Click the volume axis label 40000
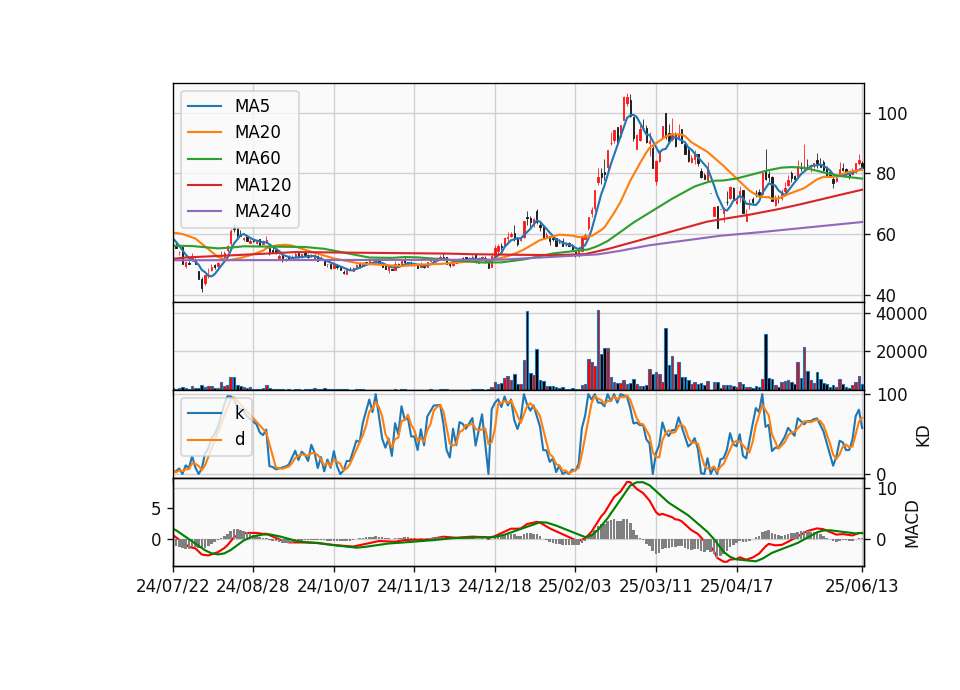Viewport: 960px width, 690px height. tap(902, 314)
